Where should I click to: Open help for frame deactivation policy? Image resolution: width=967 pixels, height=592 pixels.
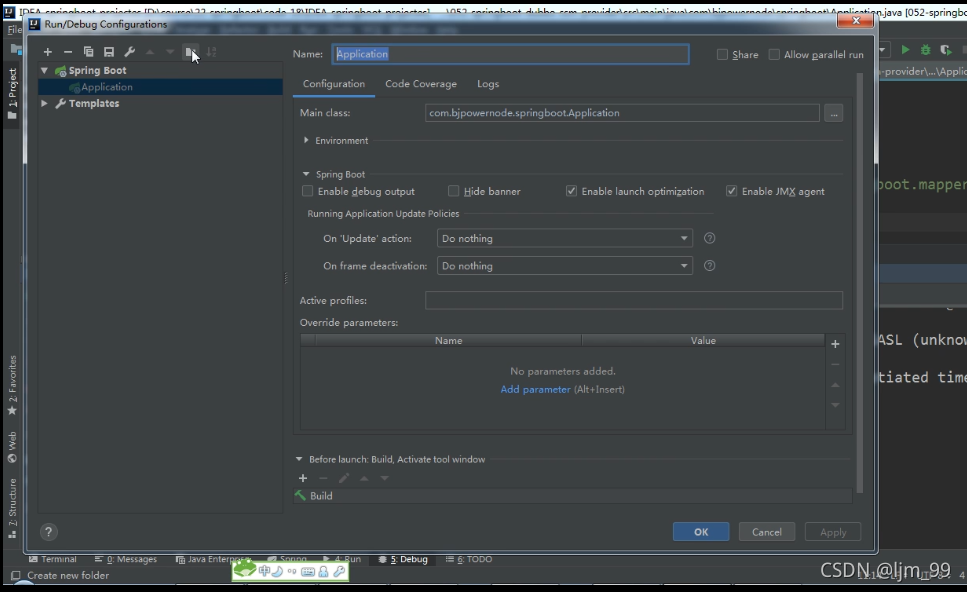tap(709, 266)
